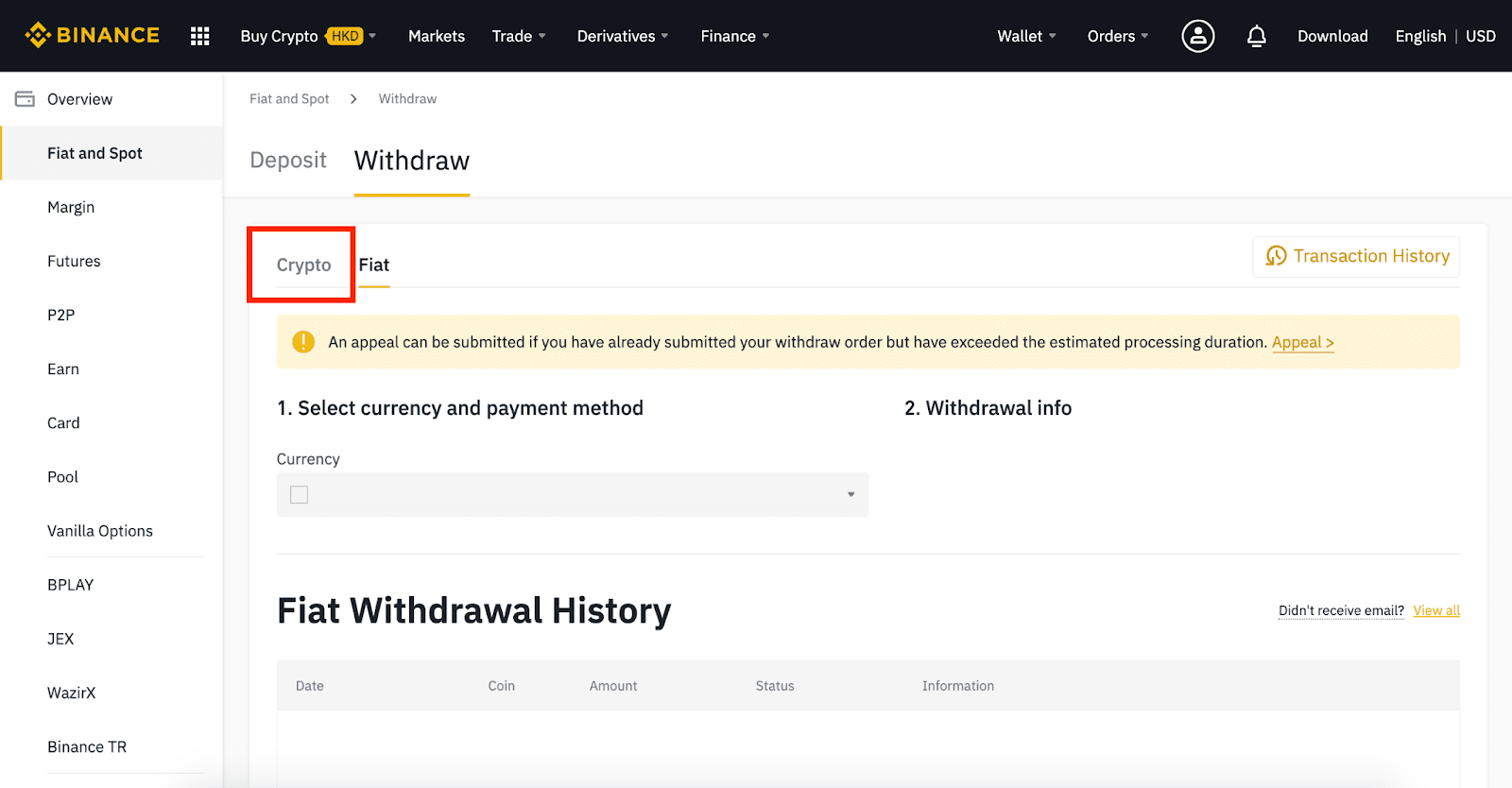
Task: Open Didn't receive email help link
Action: pos(1341,610)
